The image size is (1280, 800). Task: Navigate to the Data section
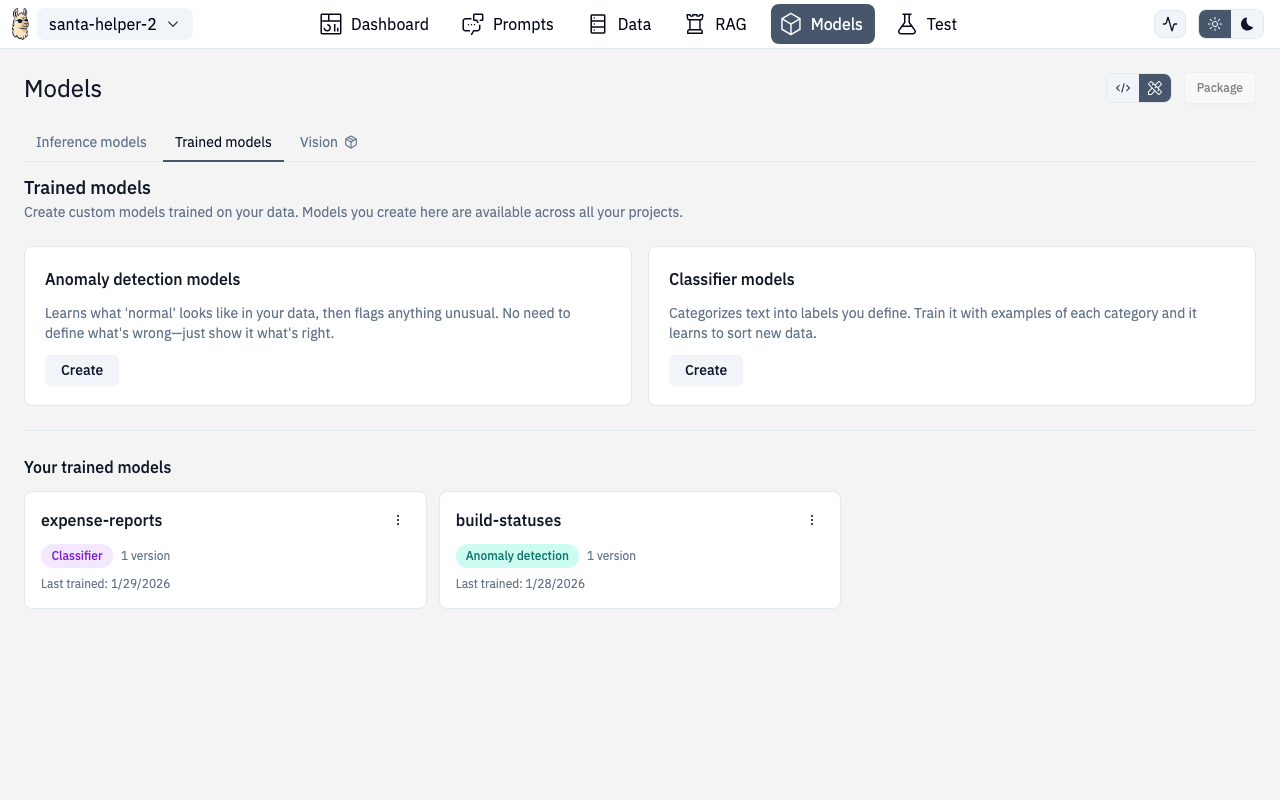[x=619, y=24]
